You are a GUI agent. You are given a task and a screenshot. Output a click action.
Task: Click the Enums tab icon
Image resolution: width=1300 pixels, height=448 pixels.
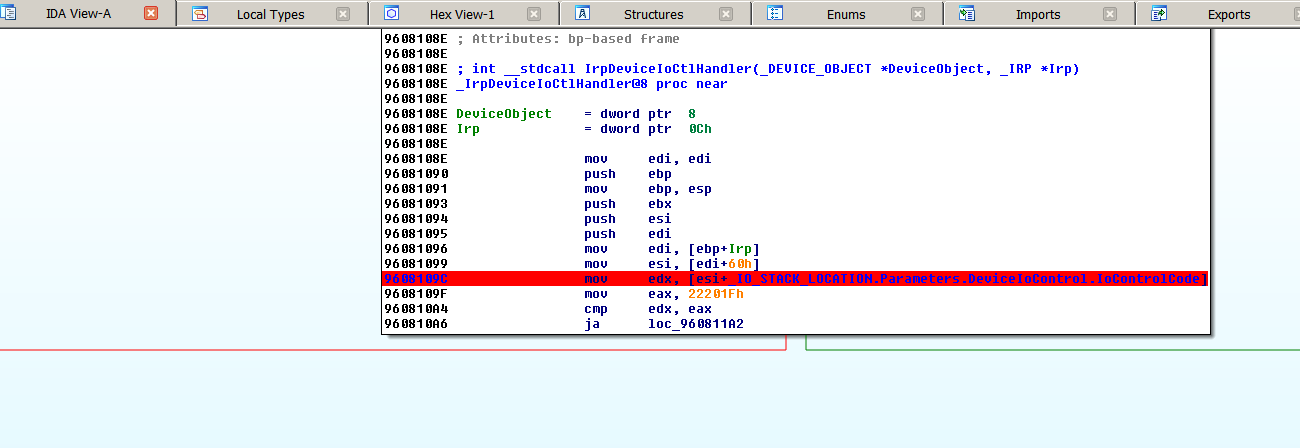pos(775,14)
